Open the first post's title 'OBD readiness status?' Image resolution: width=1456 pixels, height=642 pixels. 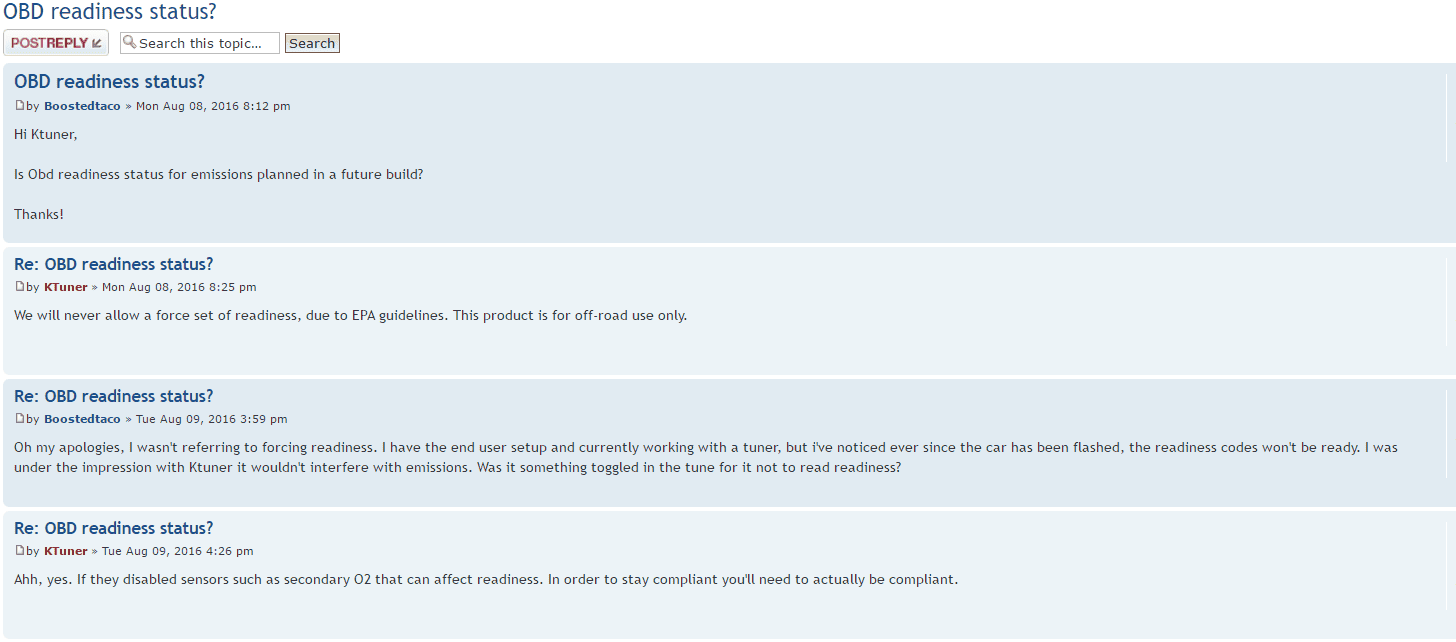point(109,82)
